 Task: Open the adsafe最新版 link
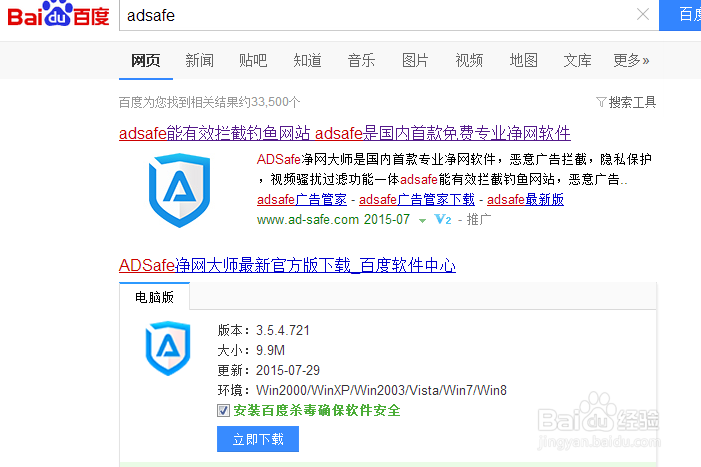tap(525, 199)
